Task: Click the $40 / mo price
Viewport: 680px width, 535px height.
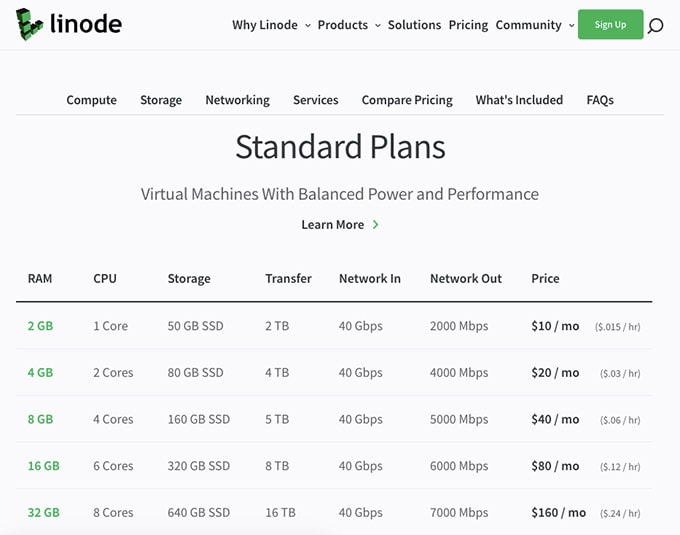Action: tap(555, 420)
